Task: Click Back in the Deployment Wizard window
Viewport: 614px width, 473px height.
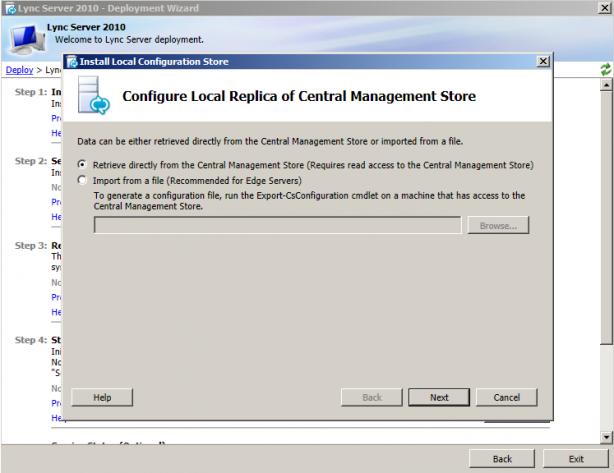Action: pyautogui.click(x=502, y=459)
